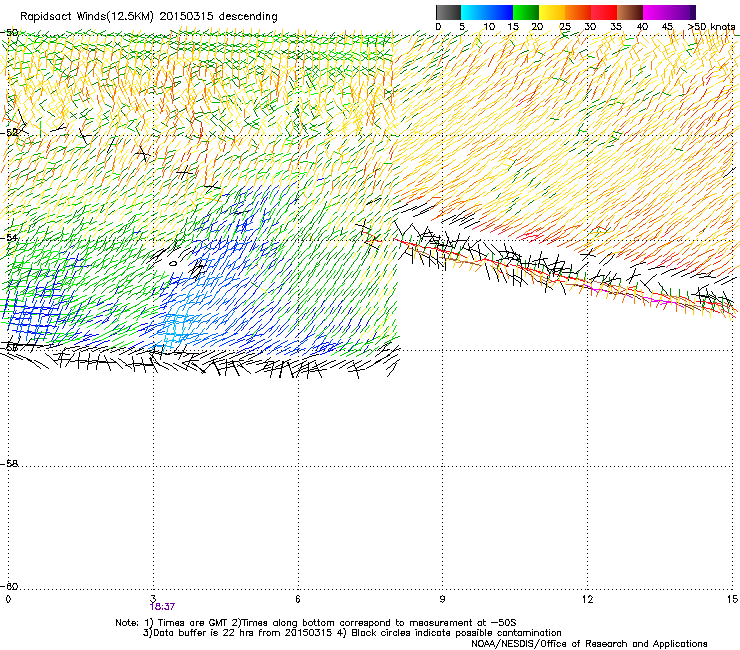Click the -54 latitude axis label
Viewport: 740px width, 650px height.
(x=9, y=237)
